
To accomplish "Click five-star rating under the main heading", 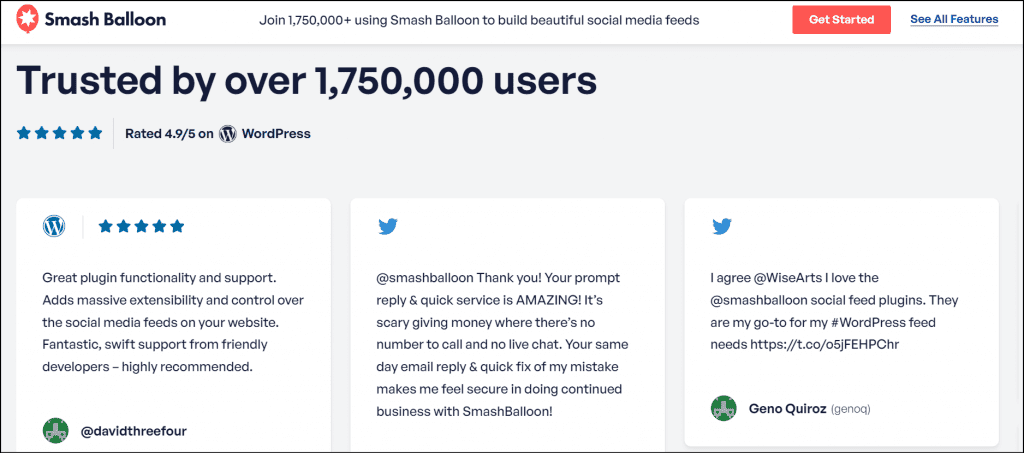I will tap(59, 133).
